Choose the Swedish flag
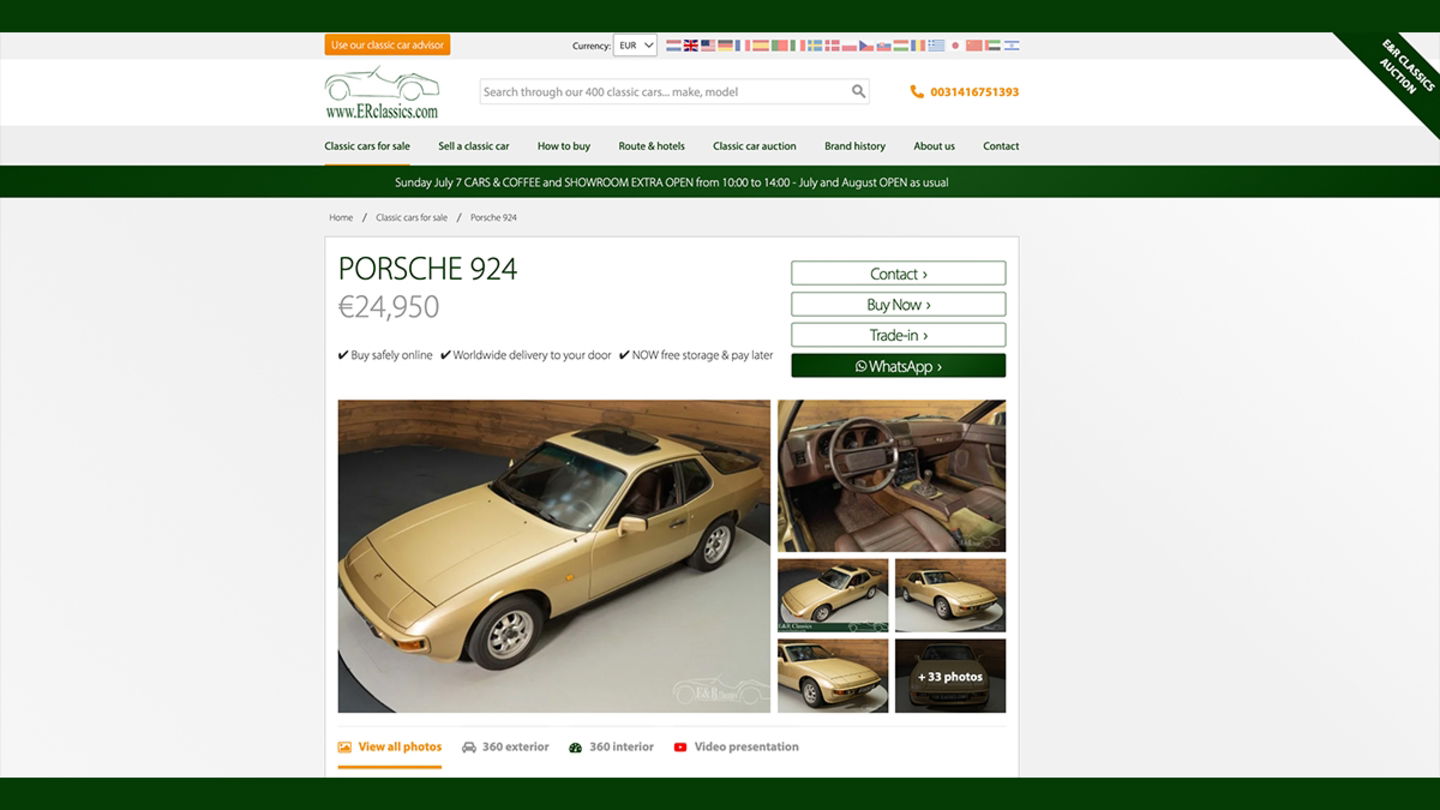The height and width of the screenshot is (810, 1440). point(815,45)
